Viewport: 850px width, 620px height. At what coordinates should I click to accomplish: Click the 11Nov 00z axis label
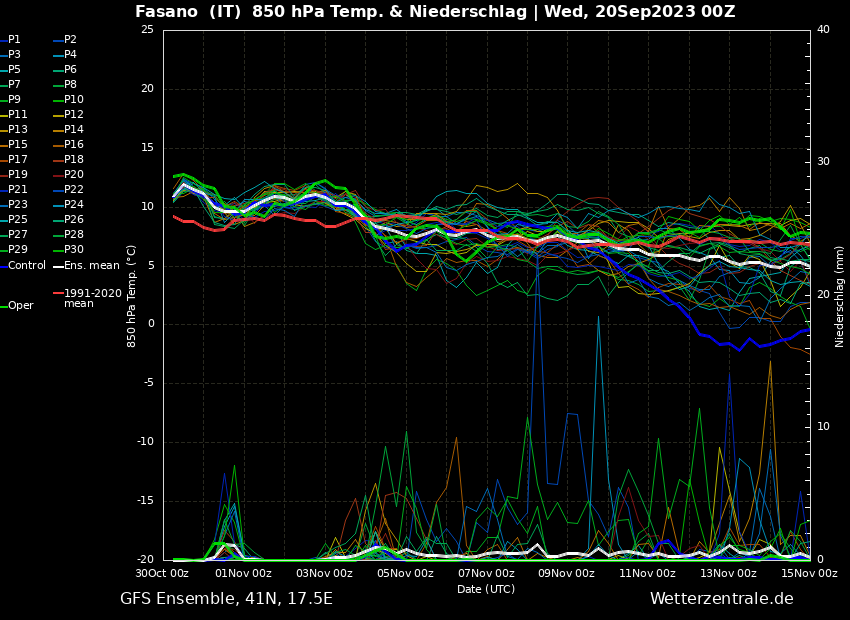coord(647,574)
